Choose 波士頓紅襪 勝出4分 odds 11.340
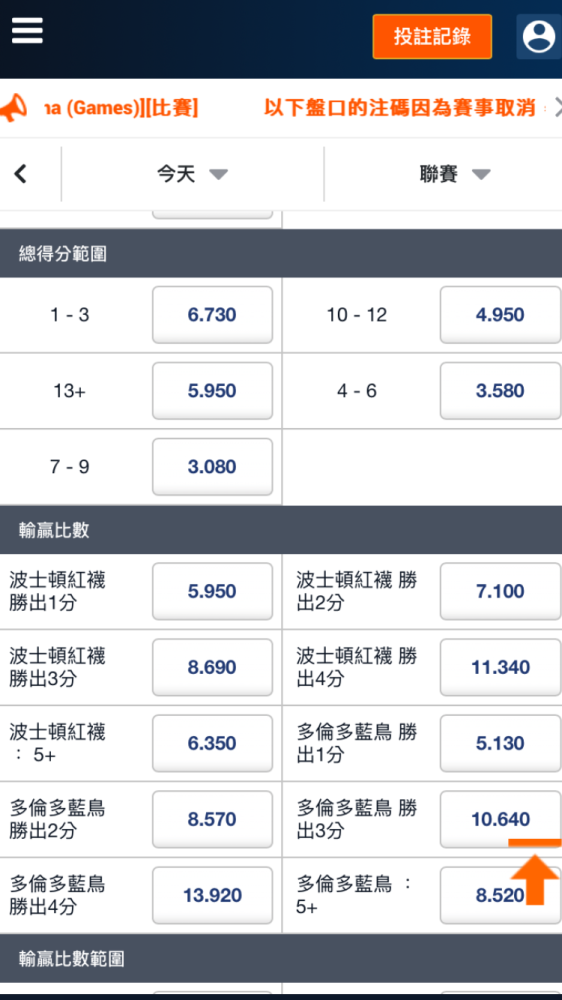The width and height of the screenshot is (562, 1000). 500,667
